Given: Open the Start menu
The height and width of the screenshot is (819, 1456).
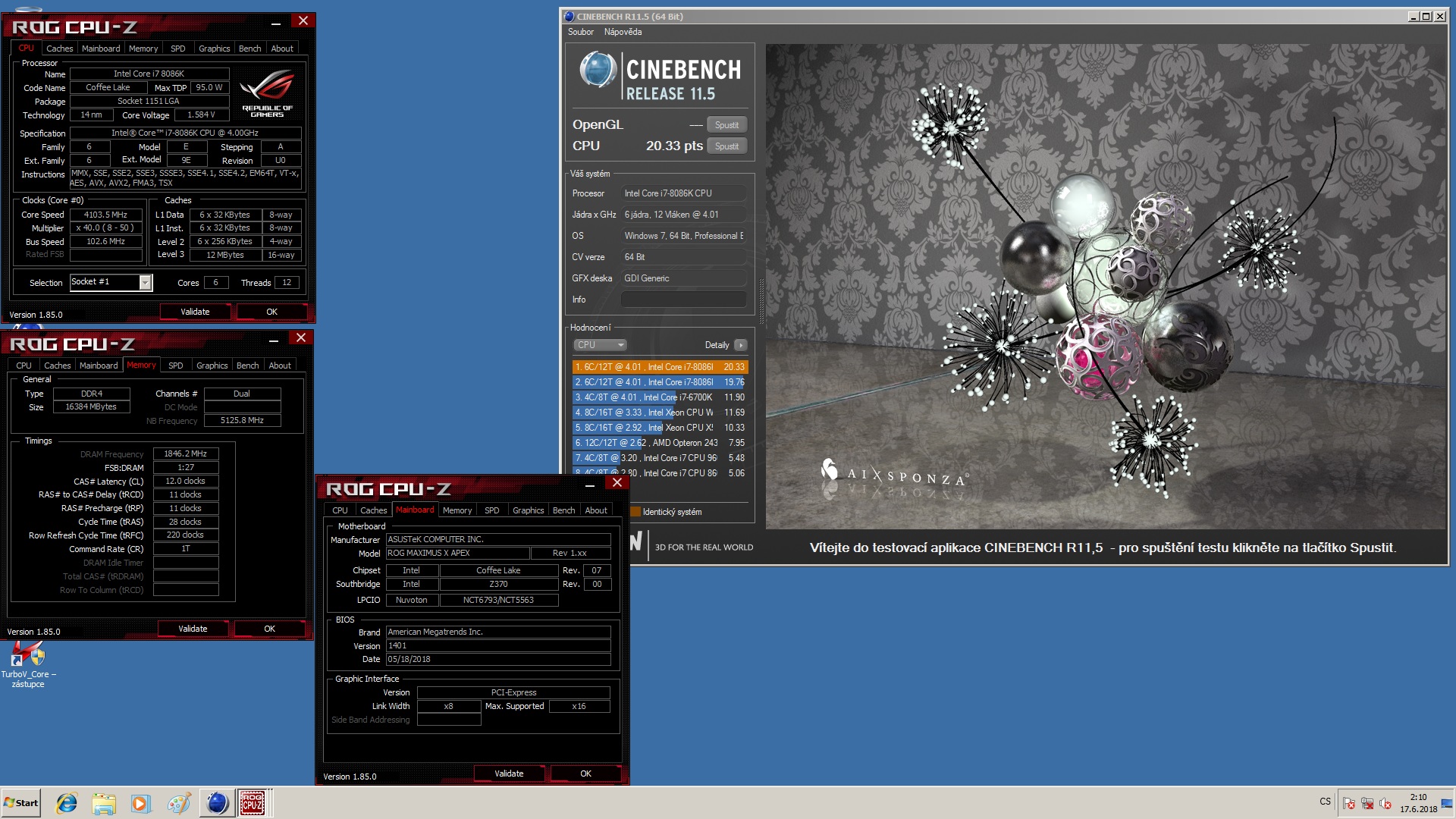Looking at the screenshot, I should click(21, 803).
